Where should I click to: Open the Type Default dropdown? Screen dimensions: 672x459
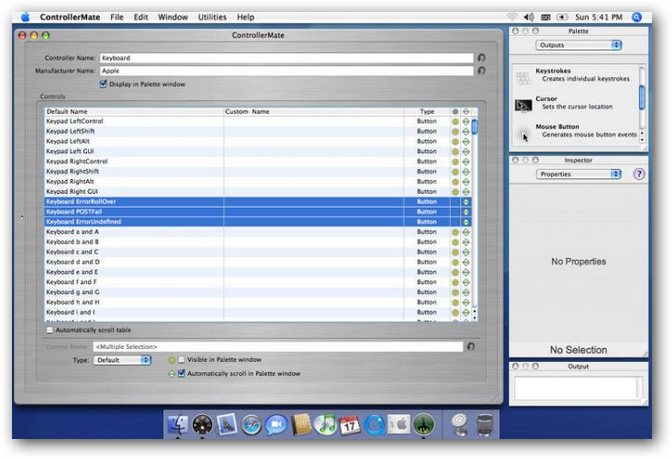pyautogui.click(x=122, y=360)
